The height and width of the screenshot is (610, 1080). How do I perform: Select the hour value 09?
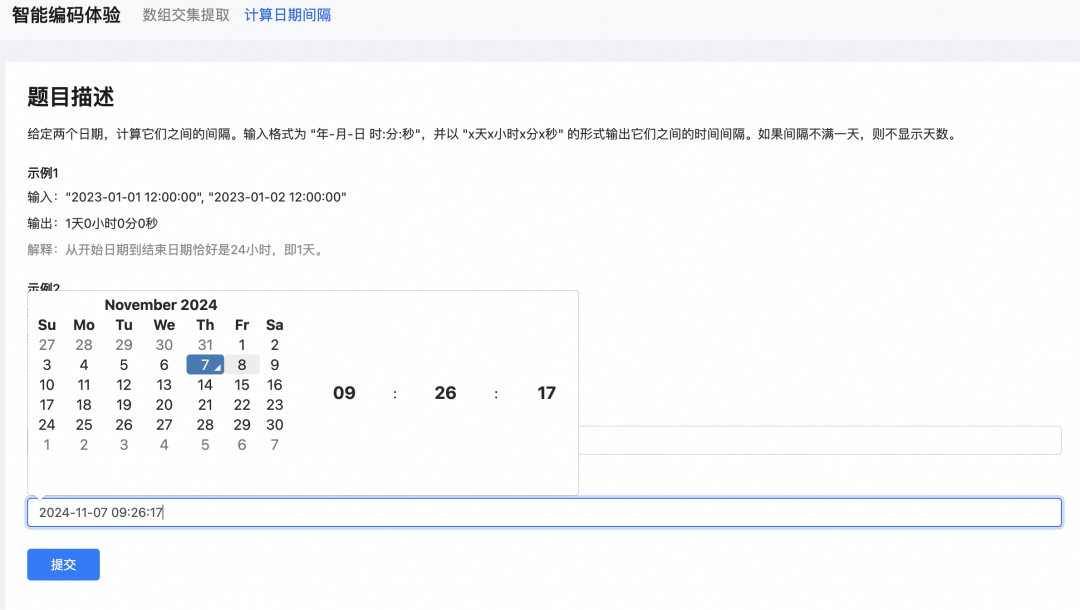[x=344, y=393]
